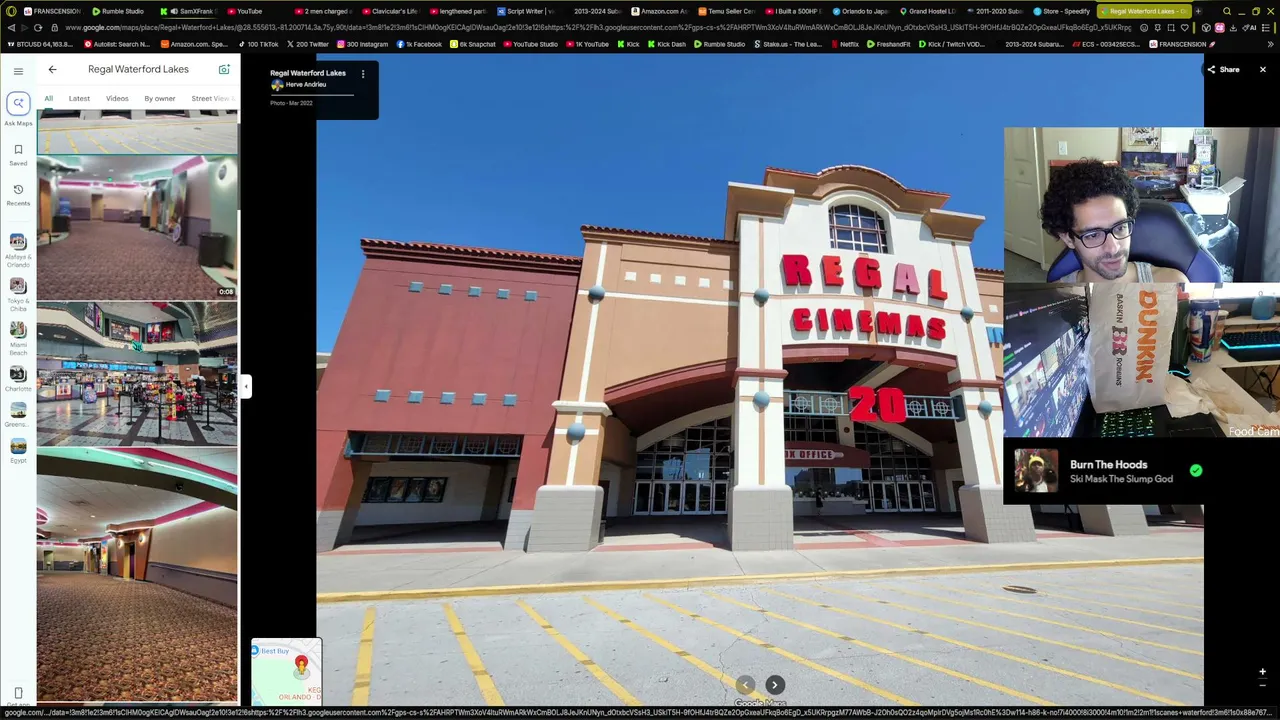Image resolution: width=1280 pixels, height=720 pixels.
Task: Open the concession stand photo thumbnail
Action: click(x=137, y=374)
